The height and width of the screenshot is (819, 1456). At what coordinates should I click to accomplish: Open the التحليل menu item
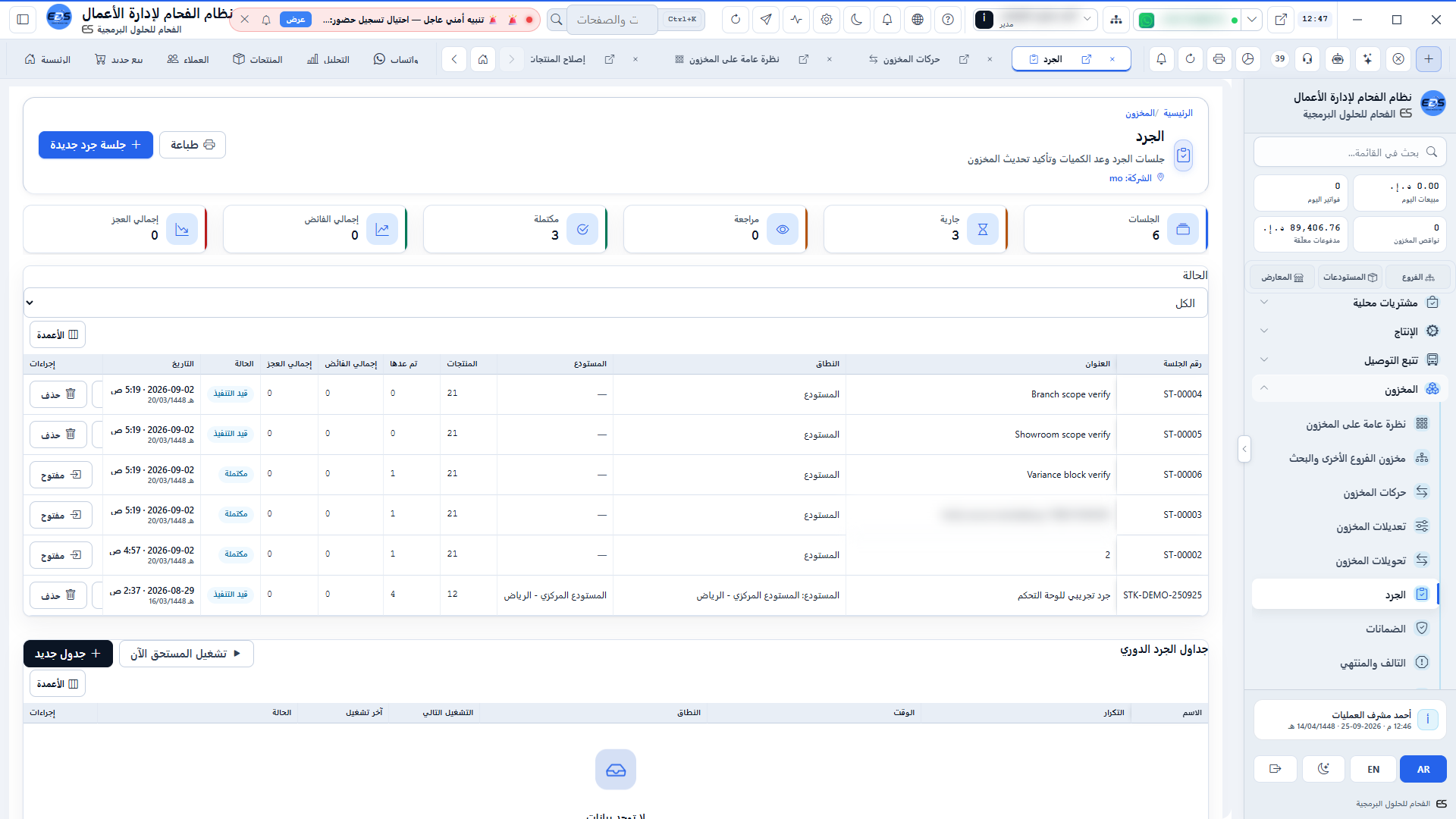pyautogui.click(x=328, y=59)
